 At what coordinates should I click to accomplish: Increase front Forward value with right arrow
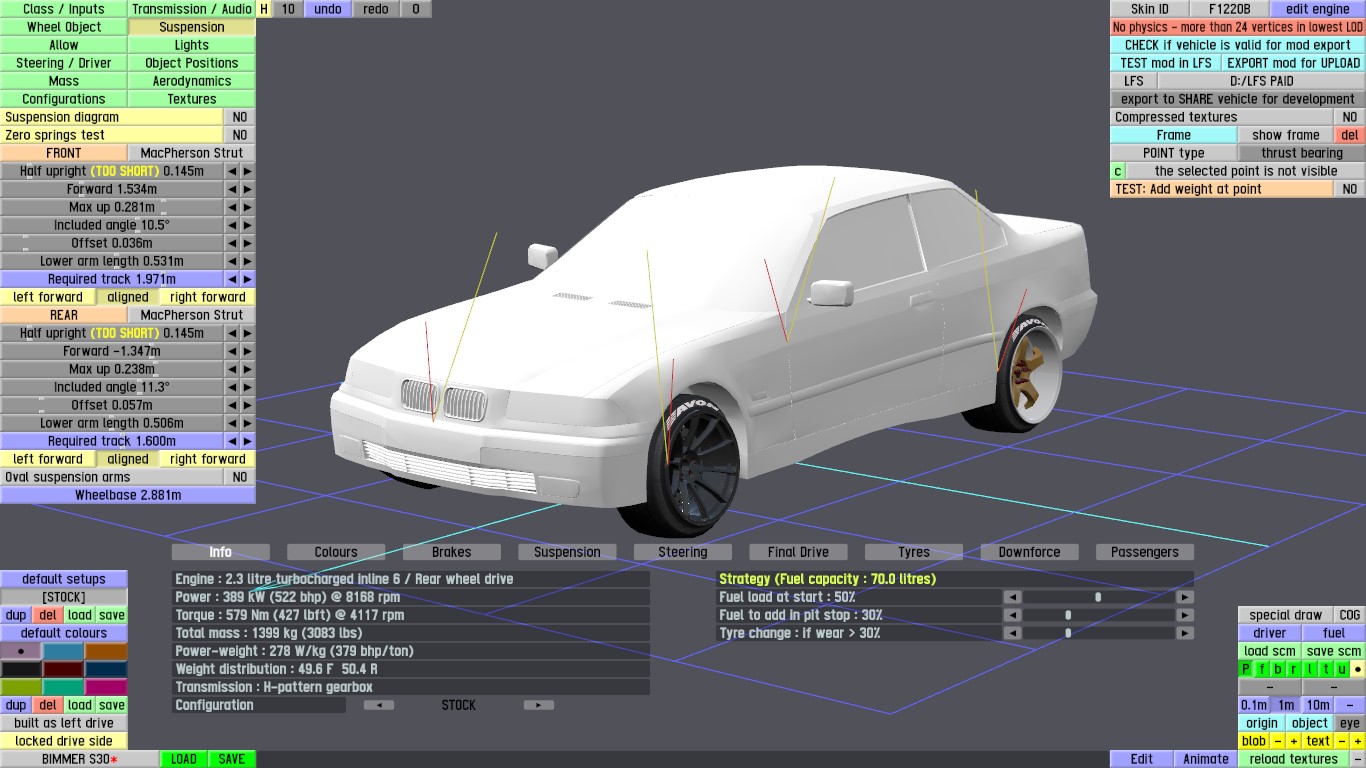click(247, 189)
